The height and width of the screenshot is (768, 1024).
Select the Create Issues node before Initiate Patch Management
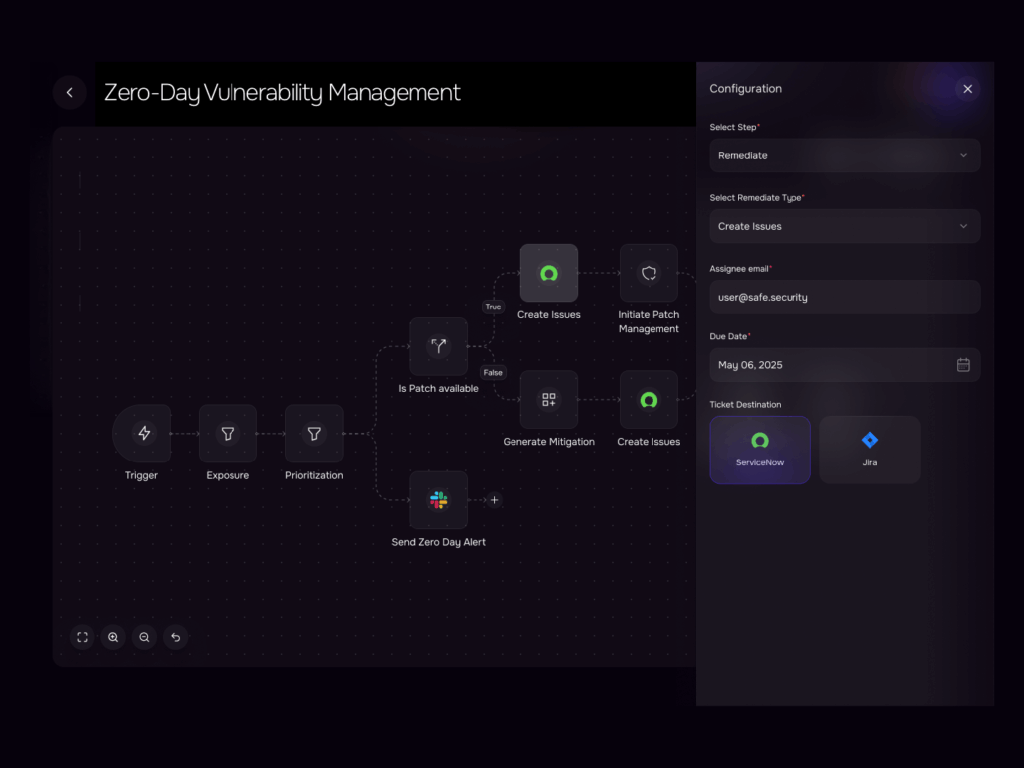tap(549, 273)
